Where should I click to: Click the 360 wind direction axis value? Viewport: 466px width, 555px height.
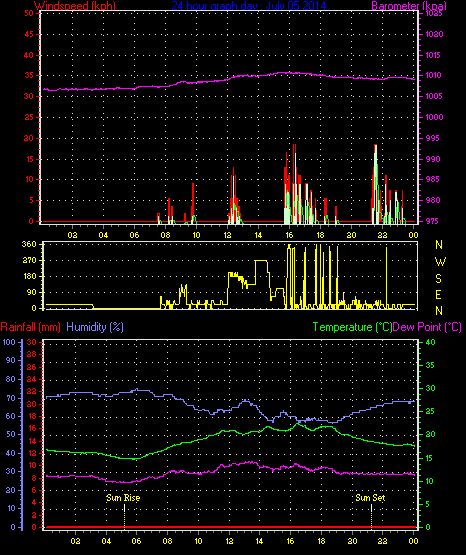[x=29, y=244]
